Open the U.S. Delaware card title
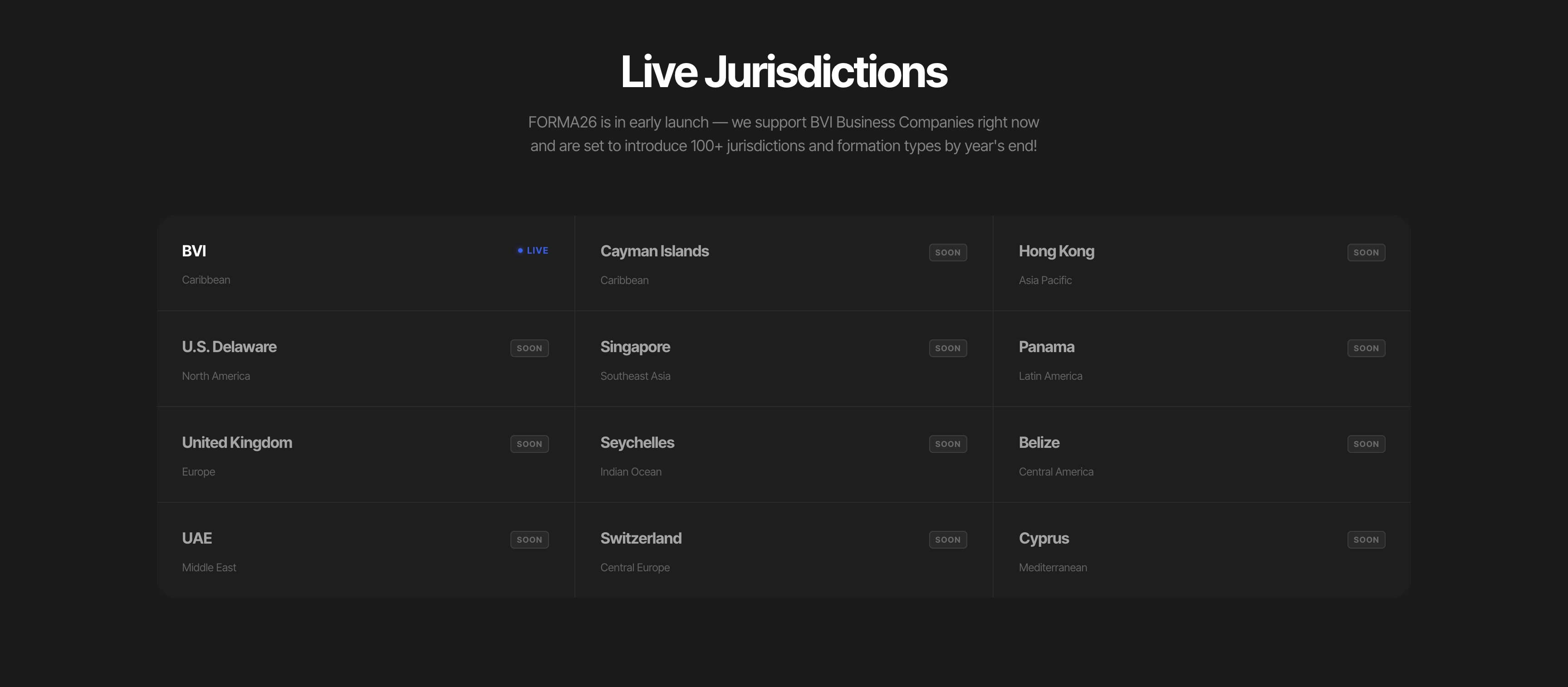The width and height of the screenshot is (1568, 687). 229,347
